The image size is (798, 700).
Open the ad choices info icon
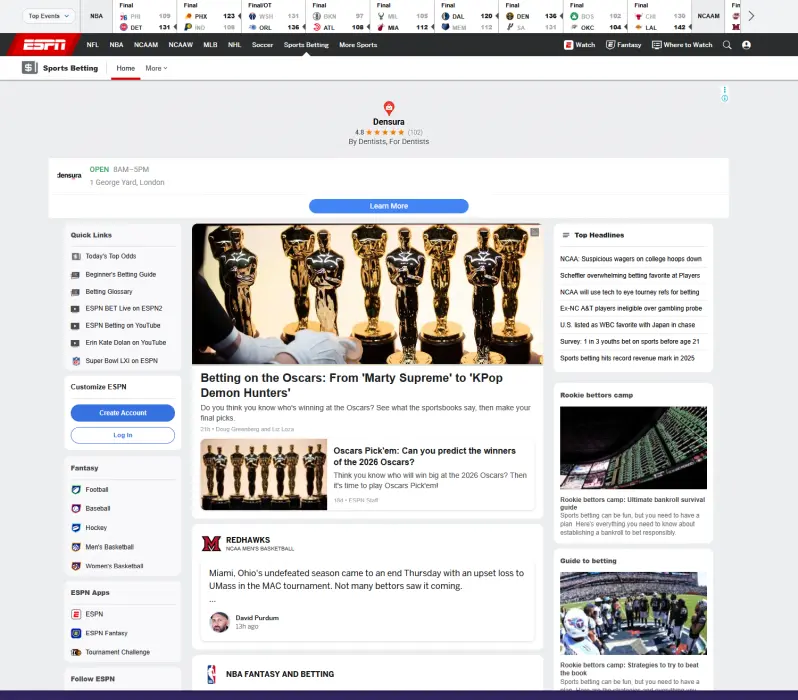725,98
